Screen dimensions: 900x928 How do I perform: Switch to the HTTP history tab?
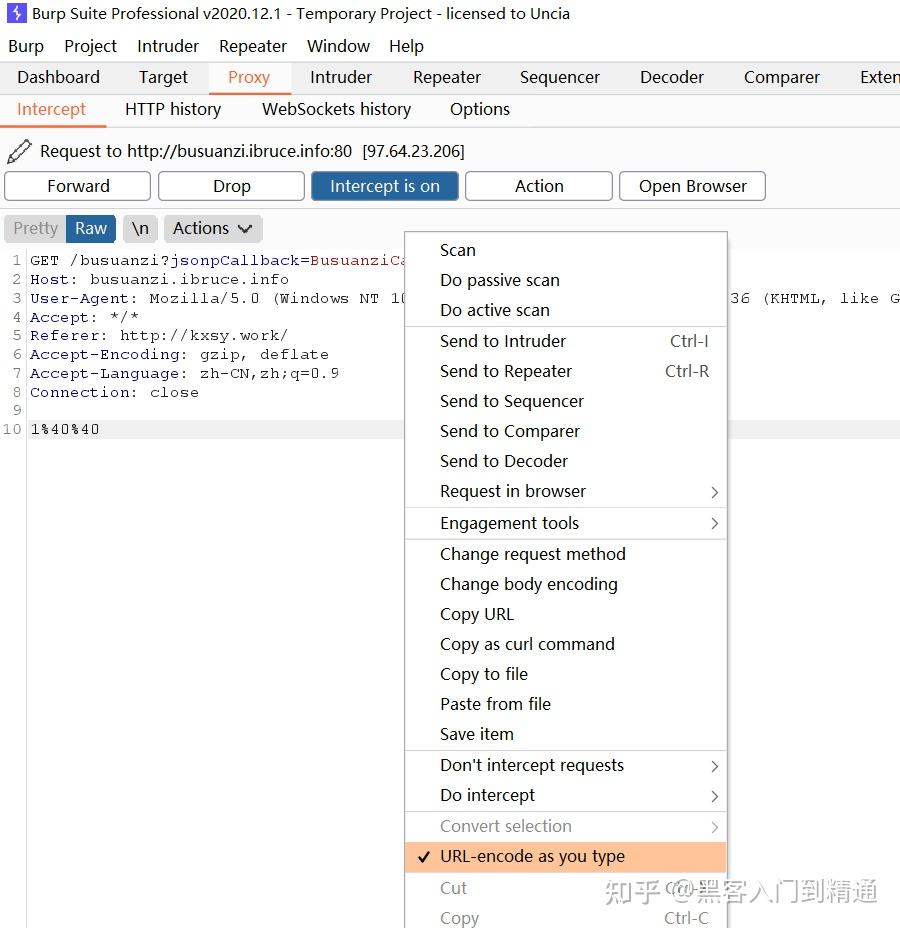(x=173, y=109)
